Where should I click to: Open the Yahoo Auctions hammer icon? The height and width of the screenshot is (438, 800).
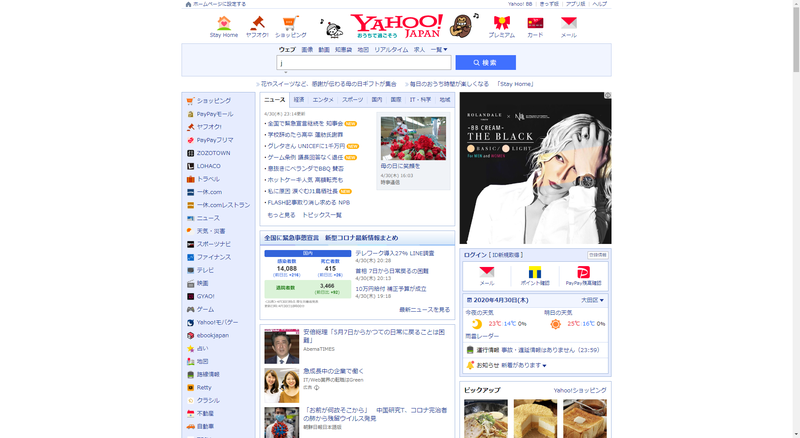click(x=257, y=23)
